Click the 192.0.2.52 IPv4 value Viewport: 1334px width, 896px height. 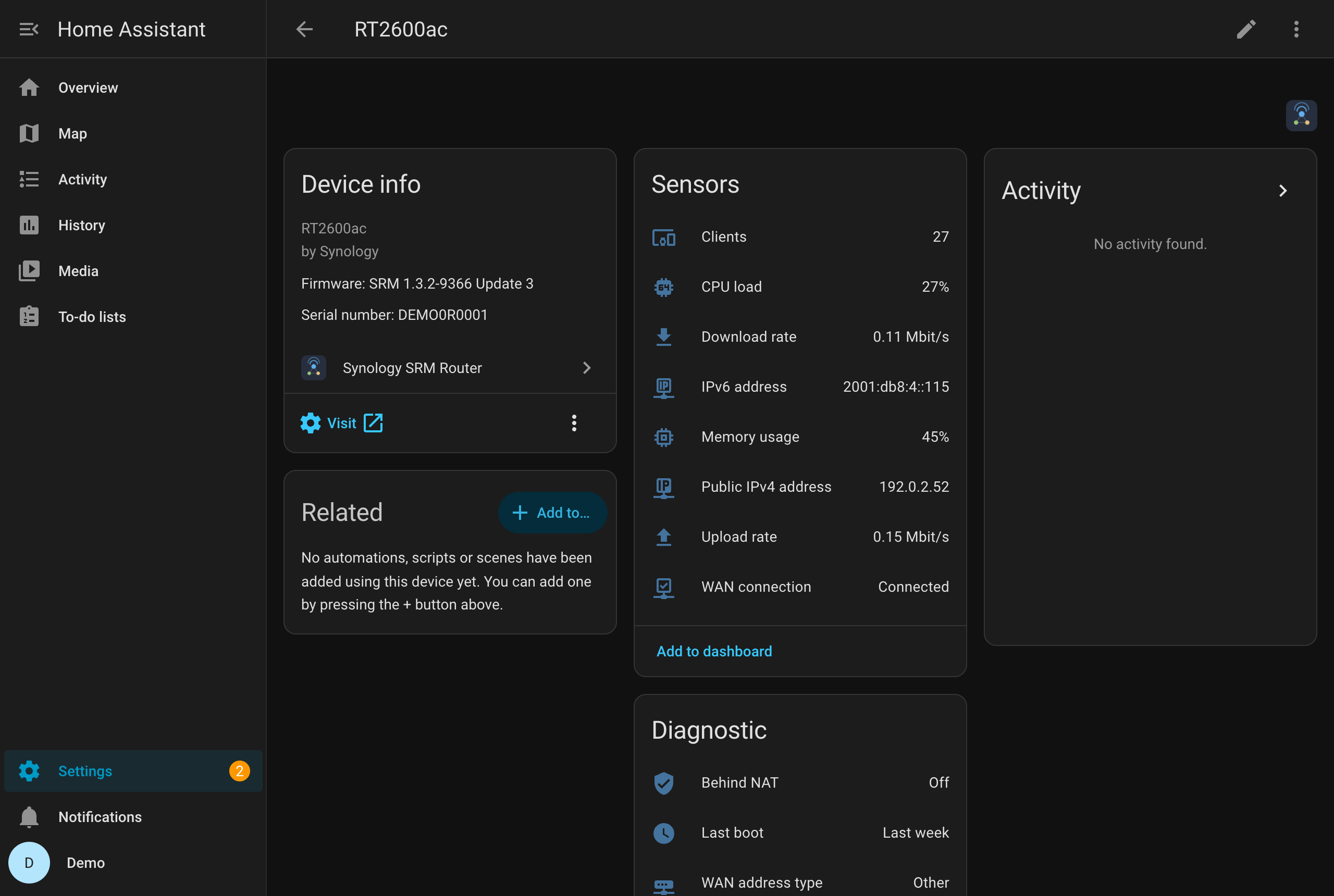pyautogui.click(x=914, y=487)
